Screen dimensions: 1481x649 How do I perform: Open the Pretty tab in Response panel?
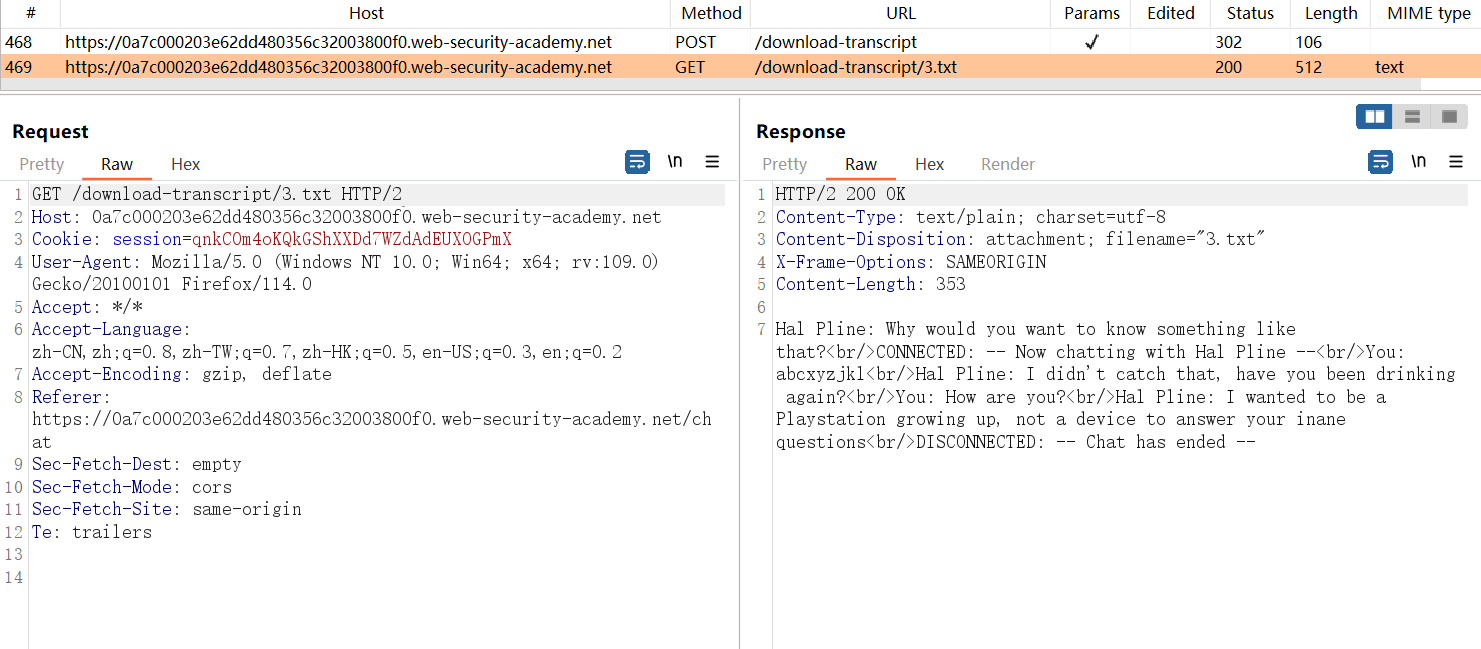click(x=784, y=164)
